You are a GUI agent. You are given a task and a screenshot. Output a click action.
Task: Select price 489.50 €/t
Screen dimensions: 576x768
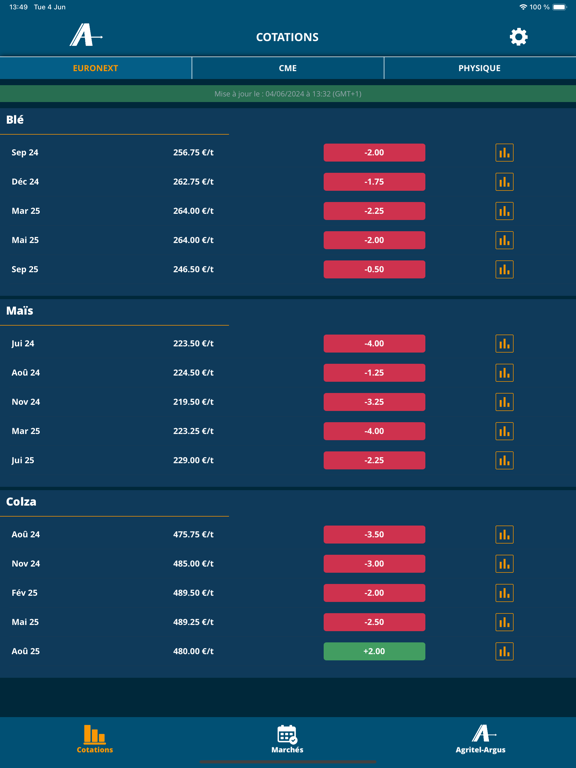point(193,593)
